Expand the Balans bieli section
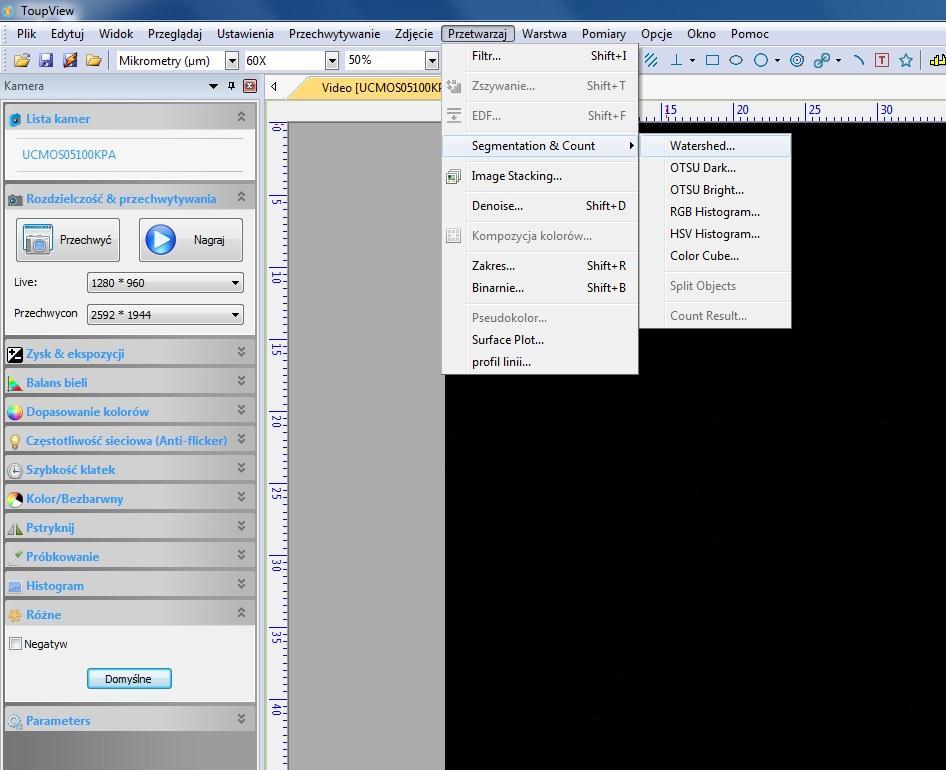 pyautogui.click(x=241, y=381)
